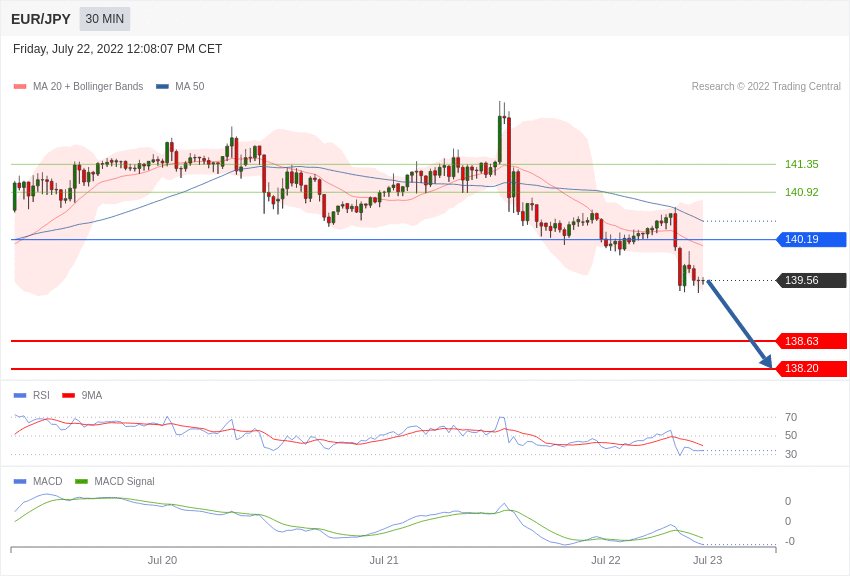Click the RSI 70 axis value
The image size is (850, 576).
(x=791, y=417)
